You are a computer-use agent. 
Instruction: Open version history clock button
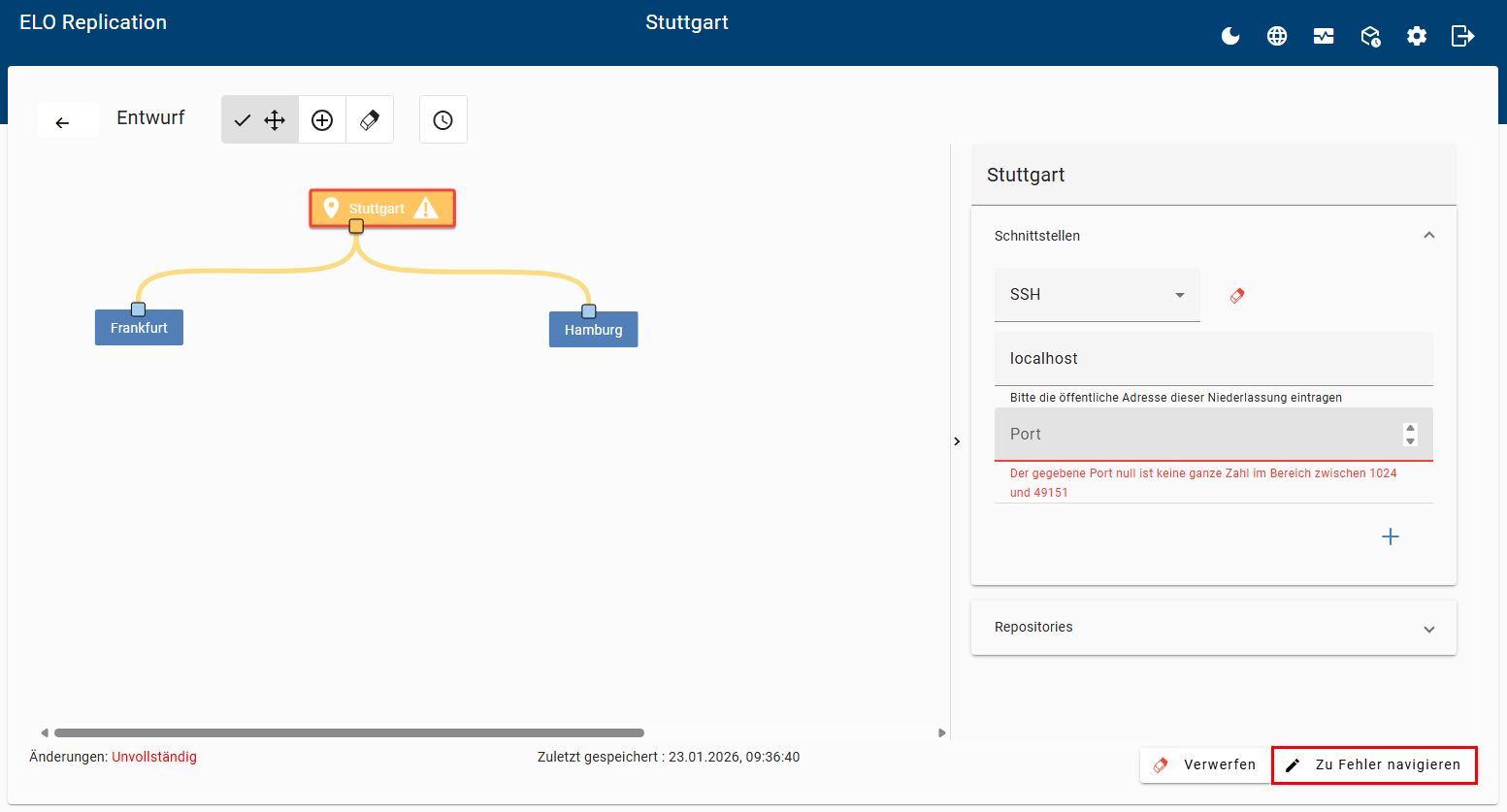click(x=443, y=119)
